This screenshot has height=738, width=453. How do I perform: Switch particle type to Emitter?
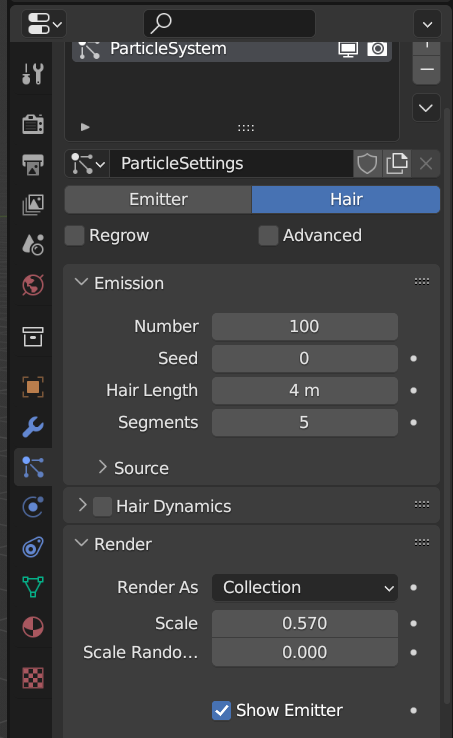pos(158,200)
